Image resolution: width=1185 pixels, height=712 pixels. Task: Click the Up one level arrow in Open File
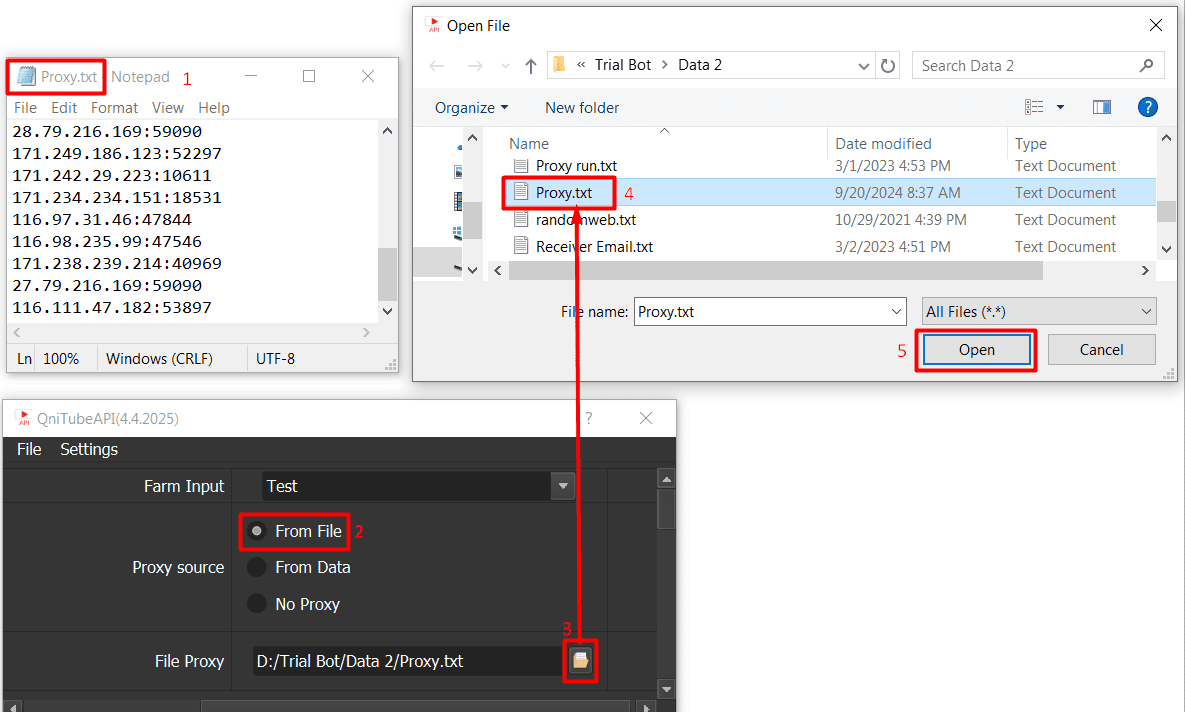[531, 67]
